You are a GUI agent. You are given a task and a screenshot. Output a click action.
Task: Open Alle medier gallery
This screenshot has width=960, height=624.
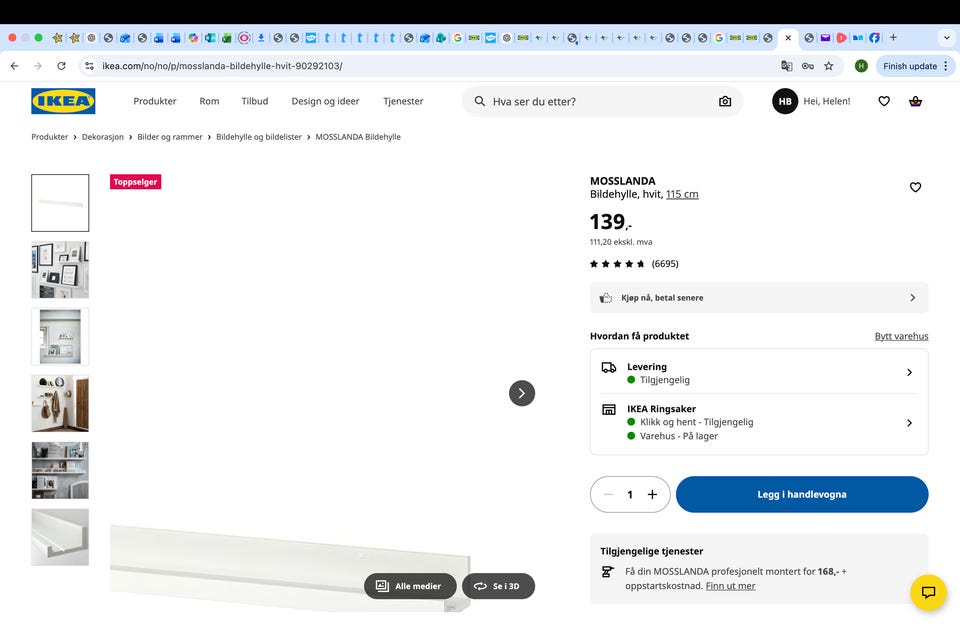(410, 586)
